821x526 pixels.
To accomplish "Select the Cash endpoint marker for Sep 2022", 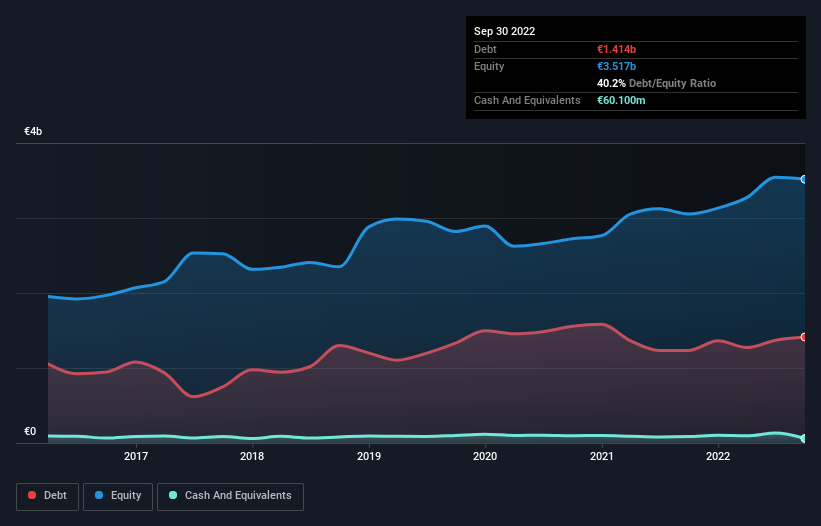I will [804, 439].
